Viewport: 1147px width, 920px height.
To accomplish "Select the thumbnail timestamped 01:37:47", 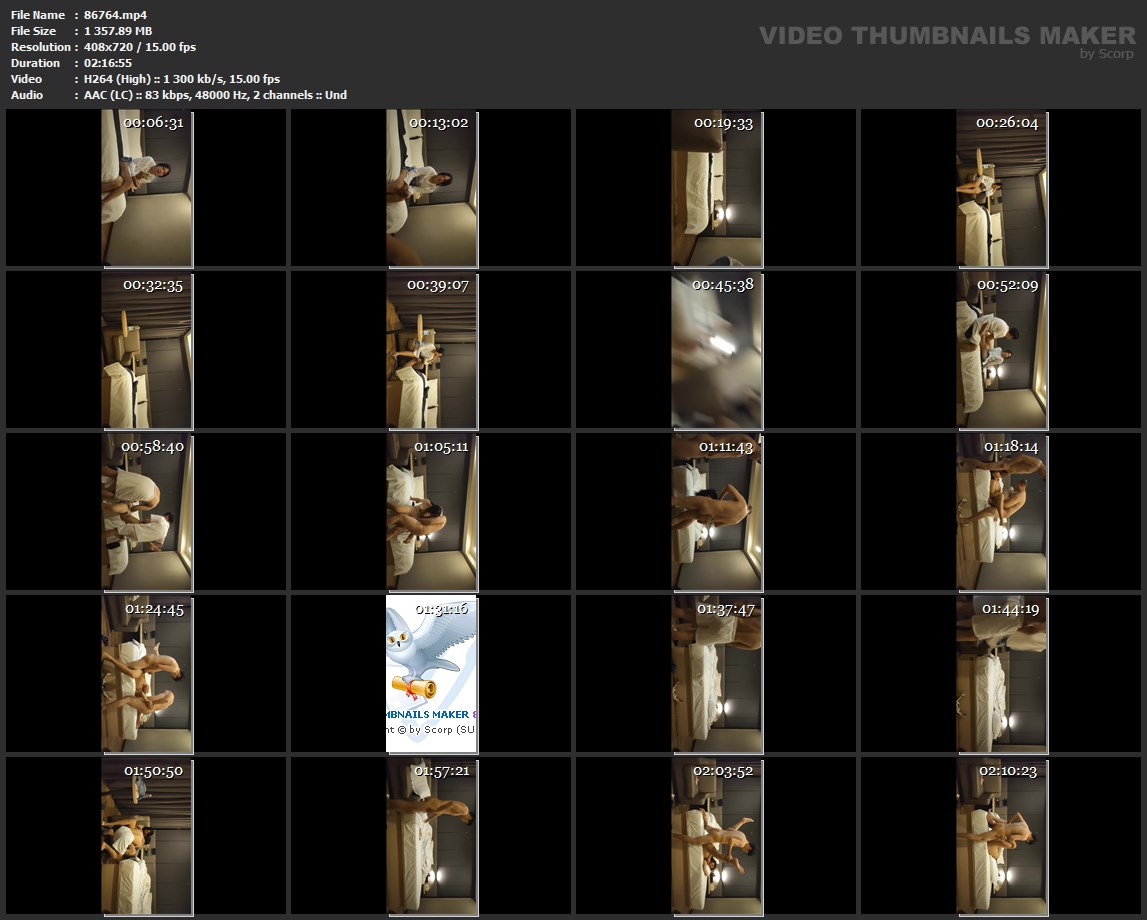I will click(x=716, y=674).
